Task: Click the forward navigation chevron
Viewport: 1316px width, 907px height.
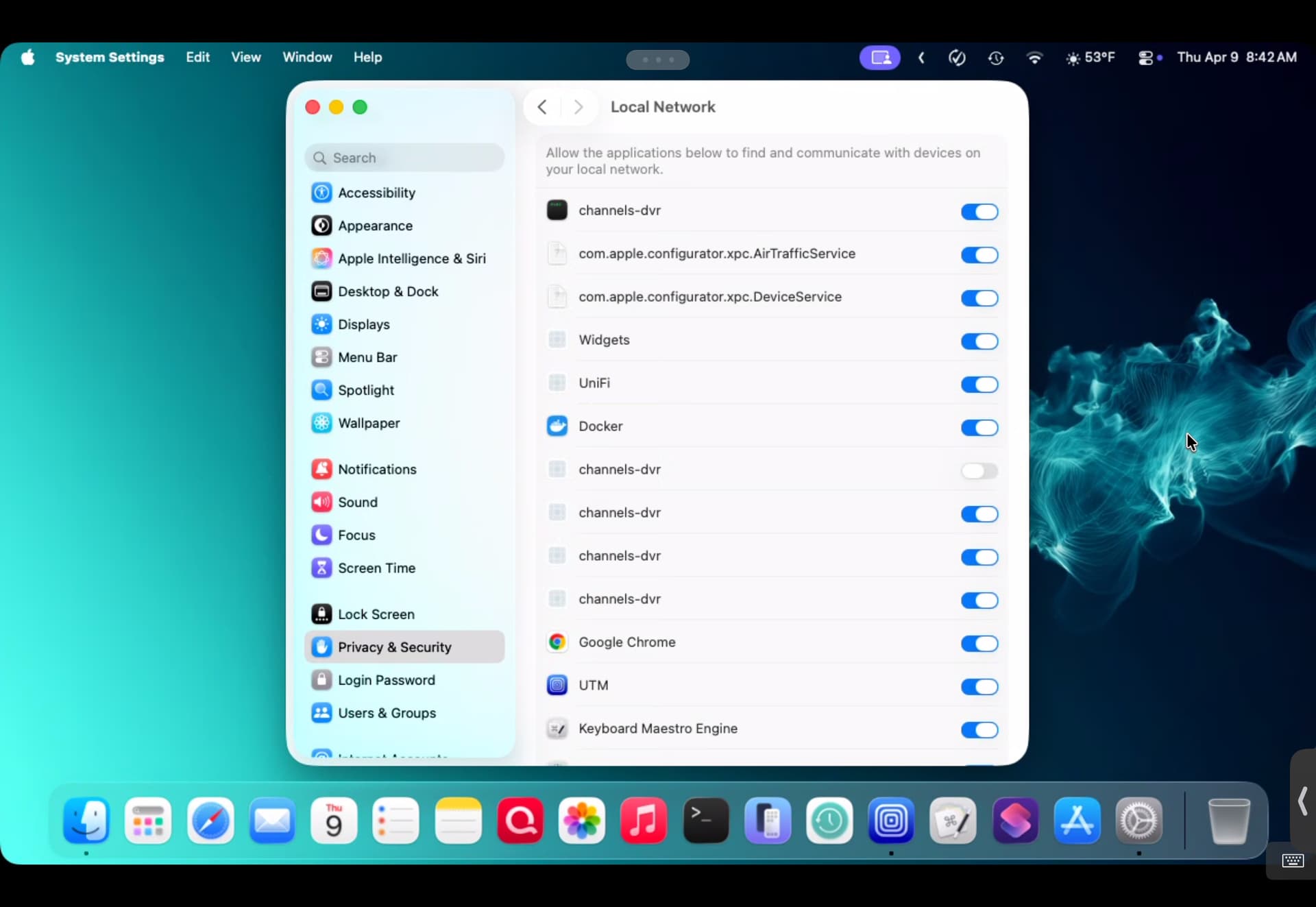Action: 578,107
